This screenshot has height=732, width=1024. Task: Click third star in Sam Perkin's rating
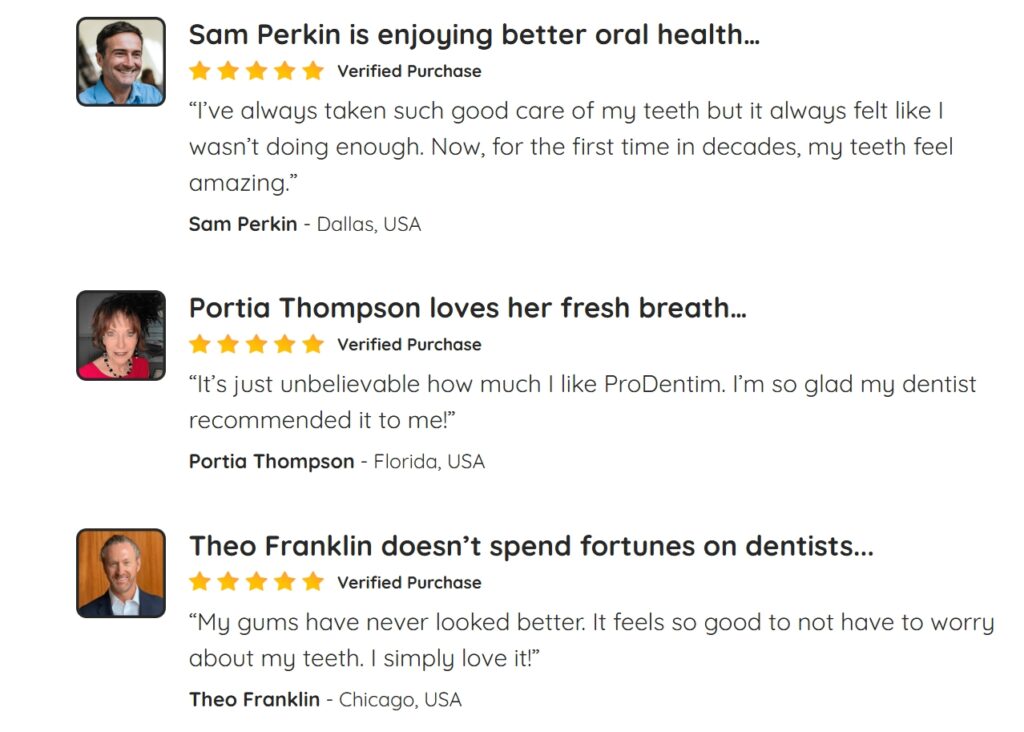[x=257, y=71]
